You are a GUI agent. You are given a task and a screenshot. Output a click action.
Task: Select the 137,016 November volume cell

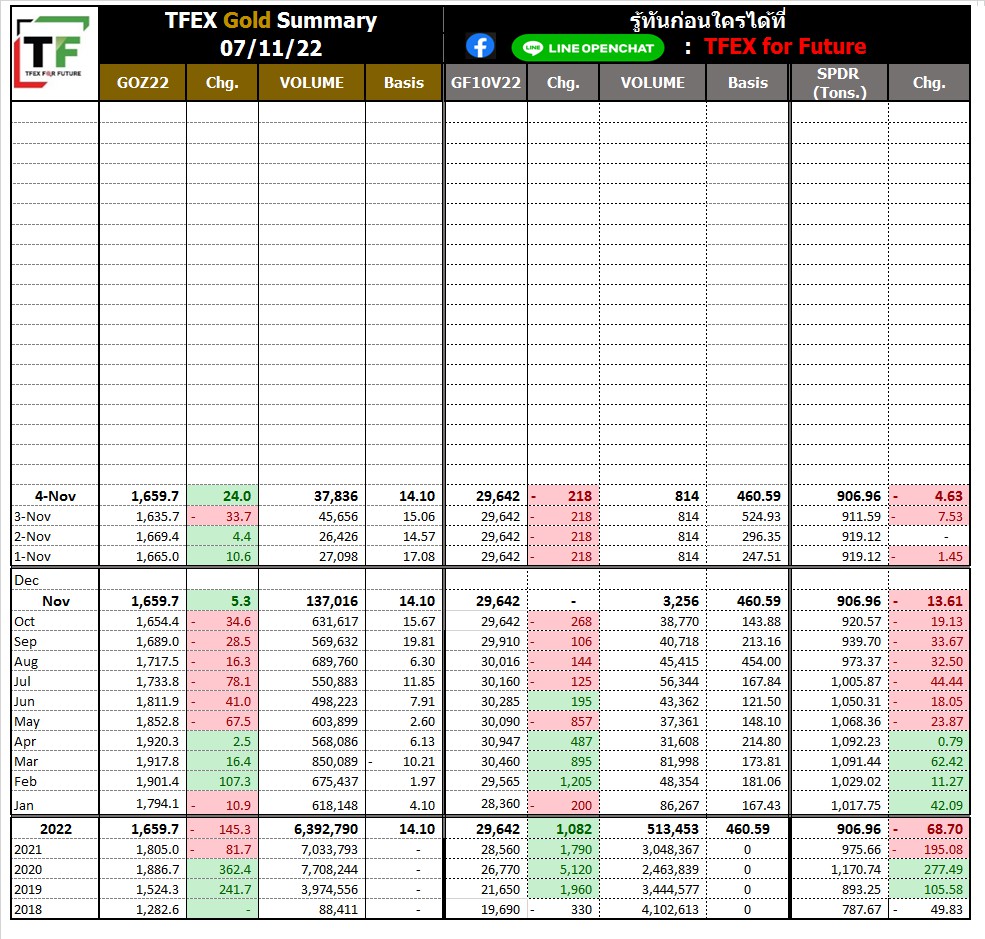click(x=312, y=602)
